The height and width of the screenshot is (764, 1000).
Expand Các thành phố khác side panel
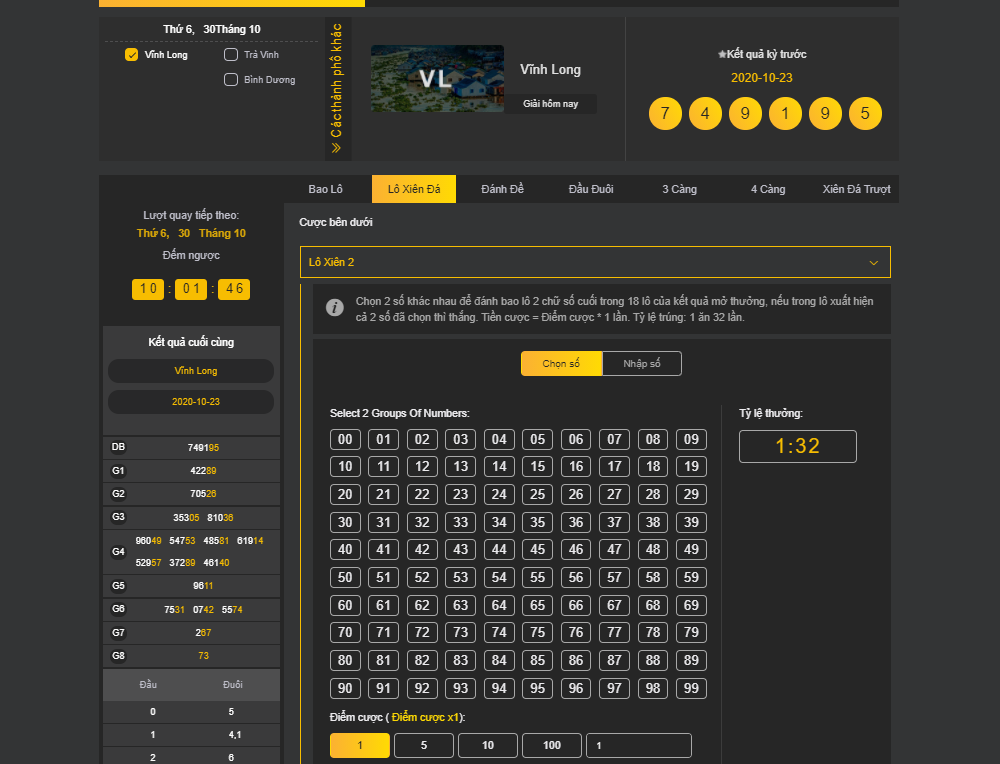337,80
